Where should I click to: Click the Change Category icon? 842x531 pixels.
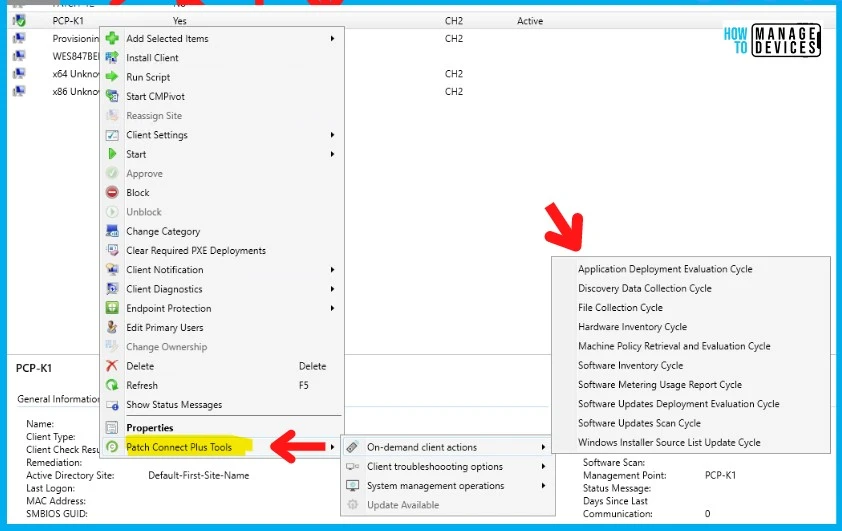[x=112, y=231]
